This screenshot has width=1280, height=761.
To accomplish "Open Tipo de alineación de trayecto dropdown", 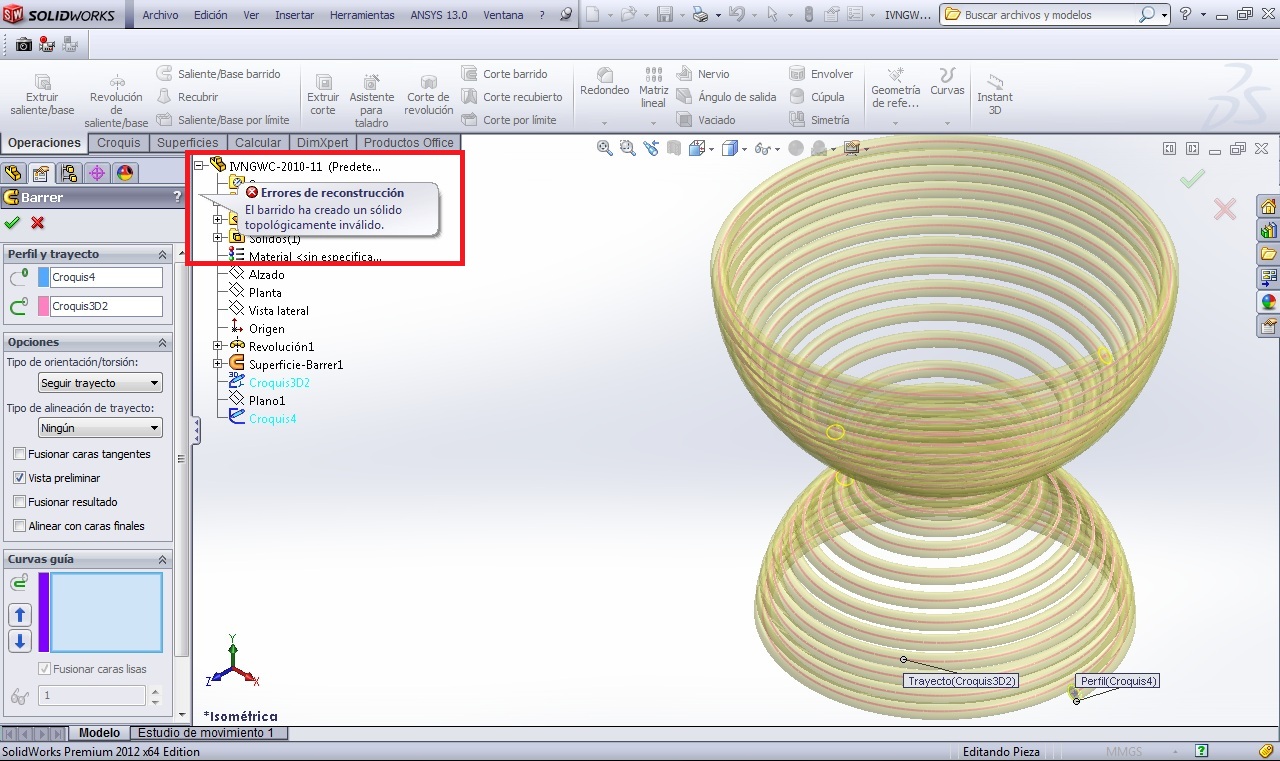I will tap(100, 428).
